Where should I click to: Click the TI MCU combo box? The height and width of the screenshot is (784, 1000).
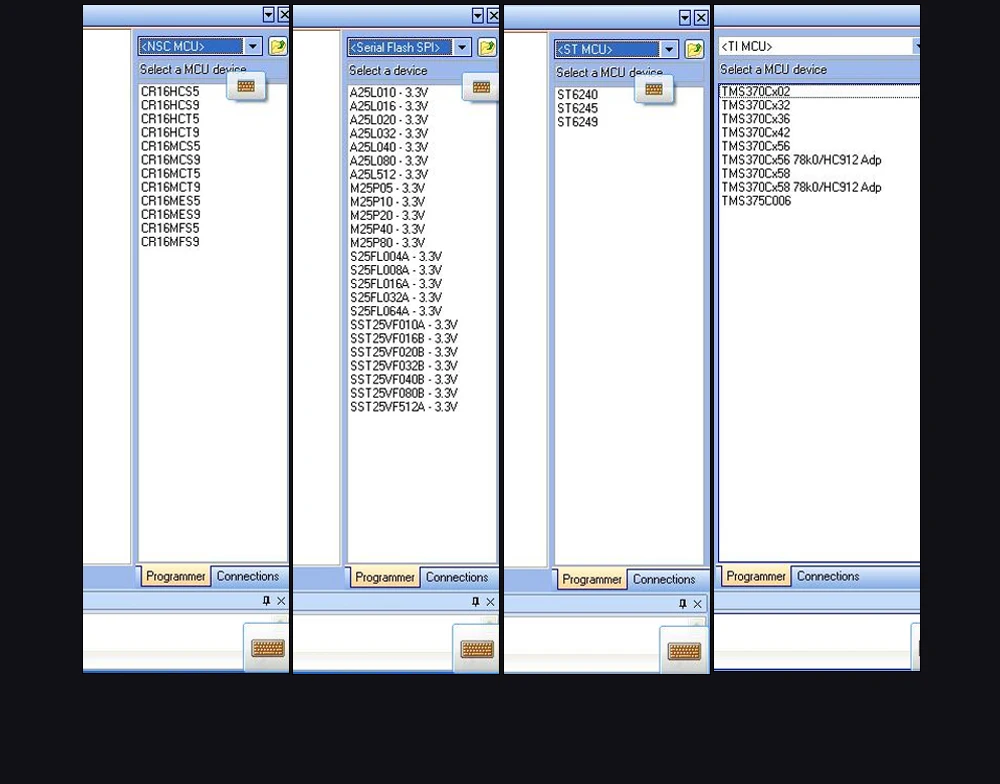819,46
